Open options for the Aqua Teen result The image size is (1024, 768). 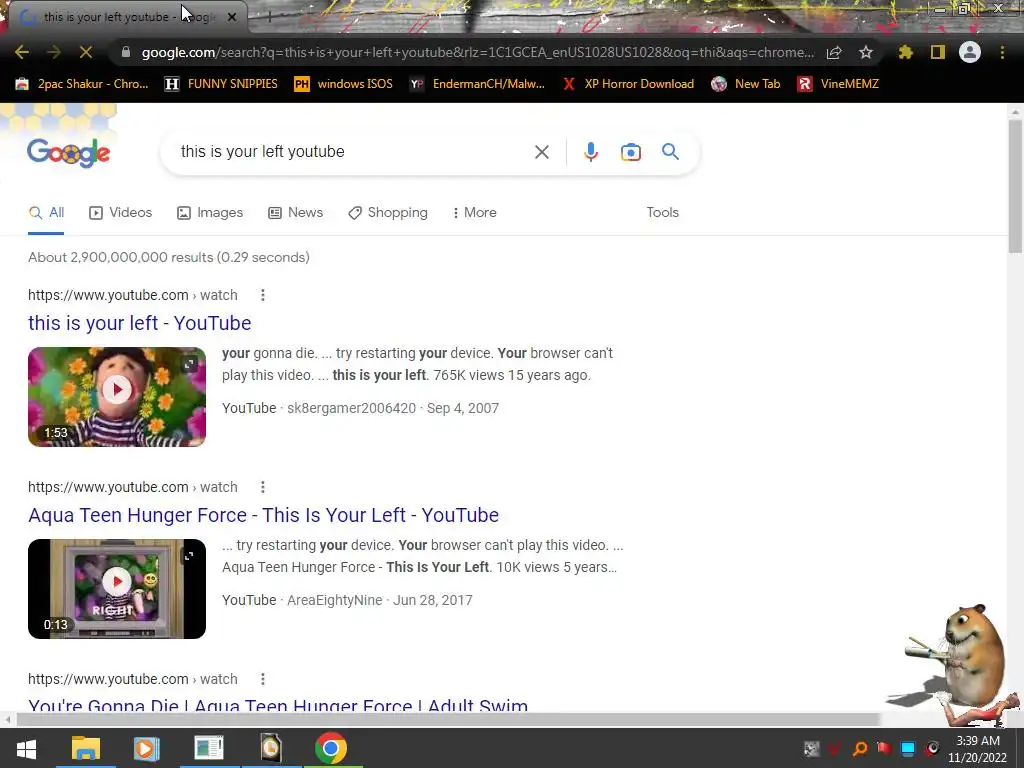point(263,487)
